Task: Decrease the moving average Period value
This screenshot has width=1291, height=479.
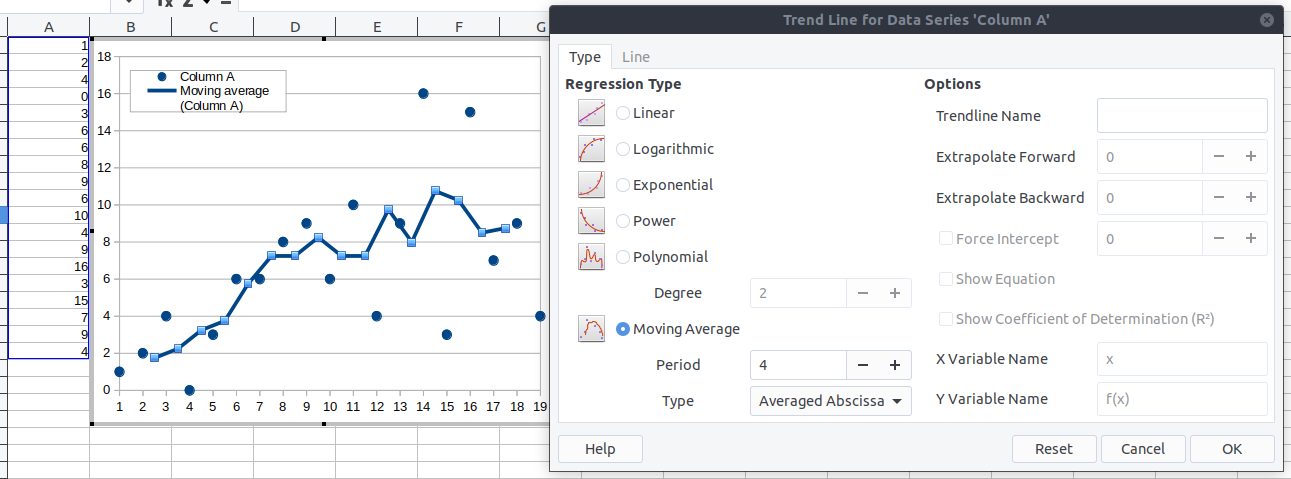Action: (863, 365)
